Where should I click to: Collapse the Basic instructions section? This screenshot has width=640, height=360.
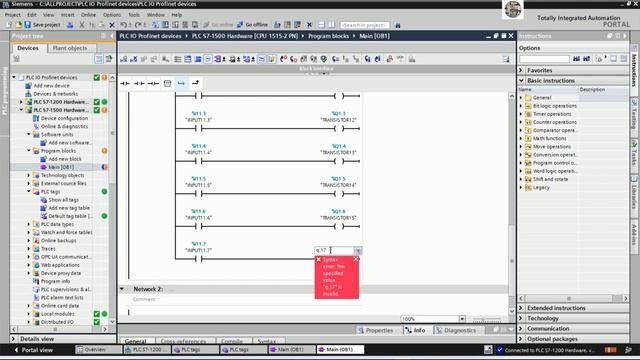pyautogui.click(x=521, y=80)
